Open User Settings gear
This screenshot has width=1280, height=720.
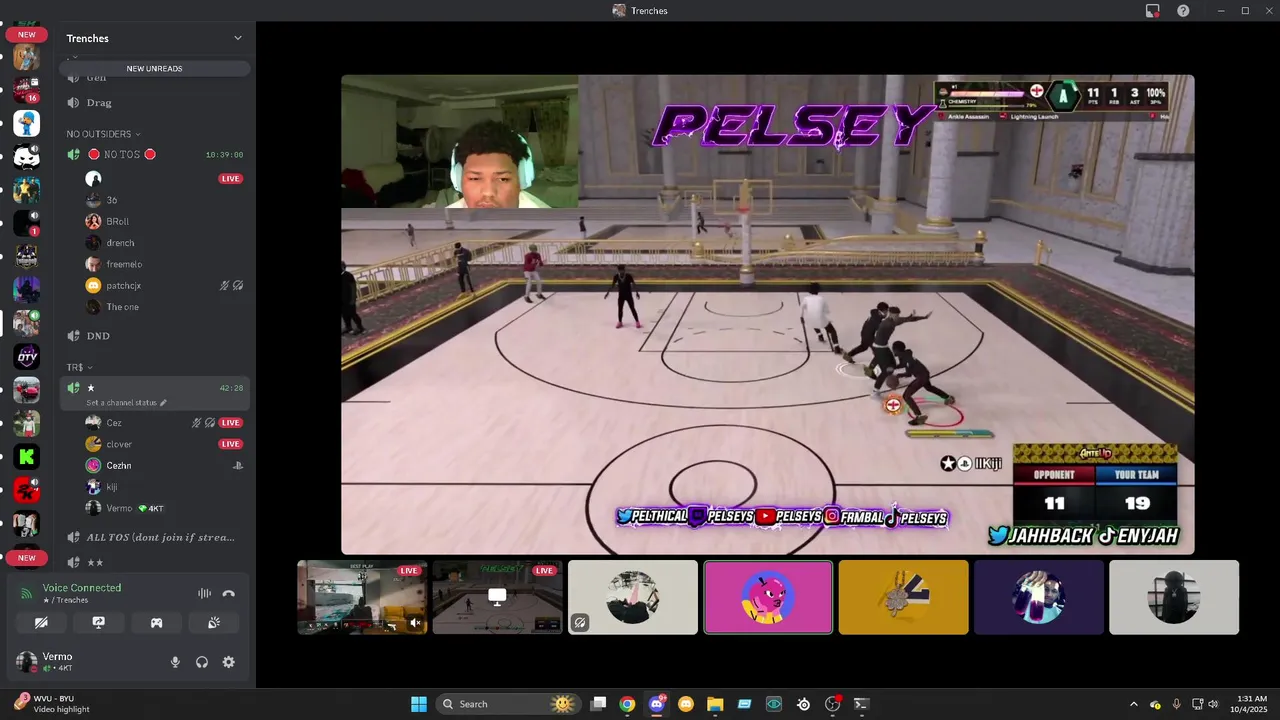(229, 662)
